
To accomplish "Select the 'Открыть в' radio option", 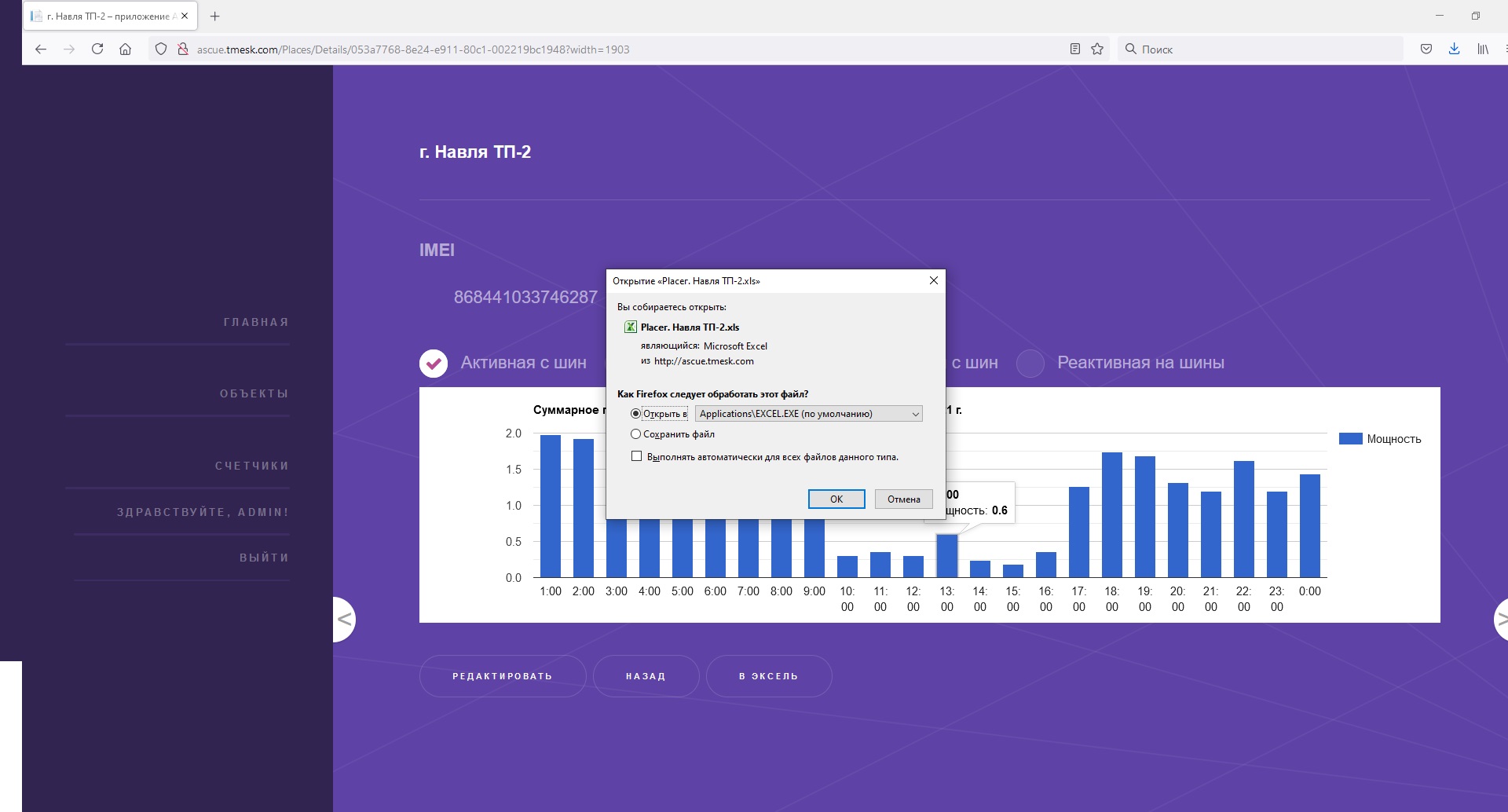I will (x=635, y=414).
